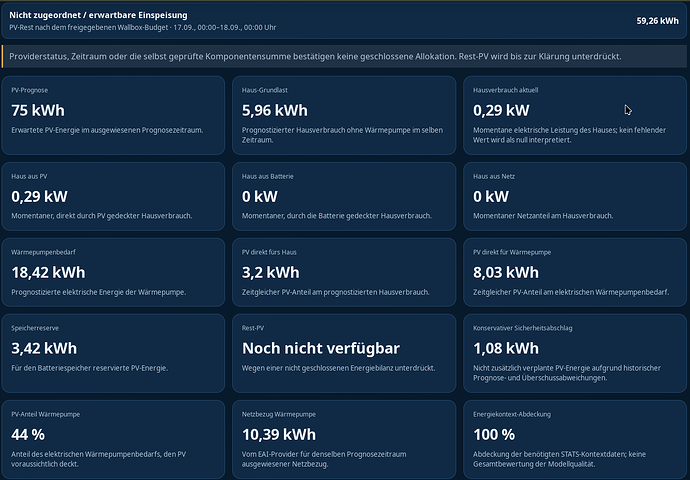Select the Netzbezug Wärmepumpe label
Viewport: 690px width, 480px height.
pos(279,414)
